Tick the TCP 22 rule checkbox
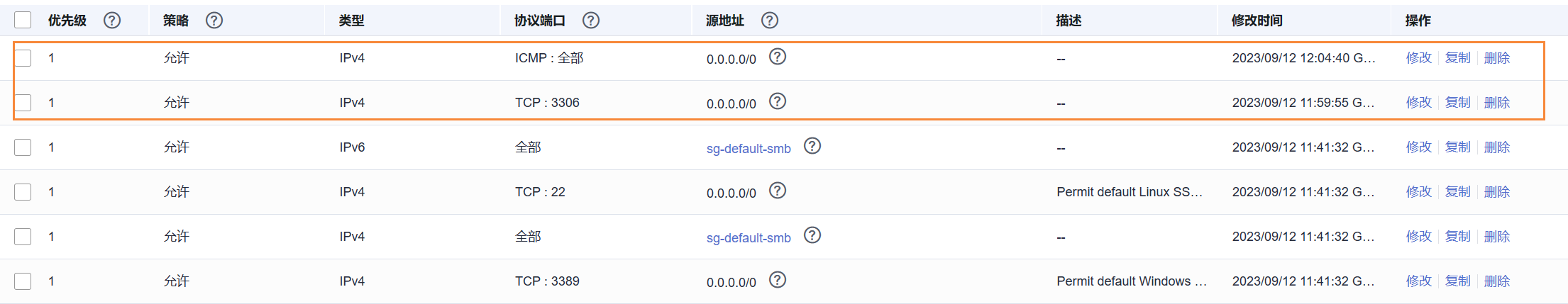Viewport: 1568px width, 304px height. tap(23, 192)
